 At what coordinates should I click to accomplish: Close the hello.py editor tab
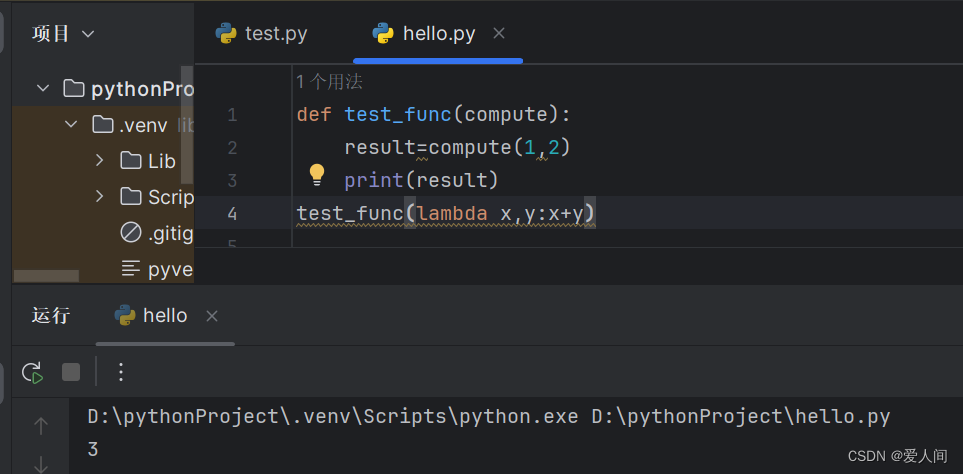[x=499, y=33]
